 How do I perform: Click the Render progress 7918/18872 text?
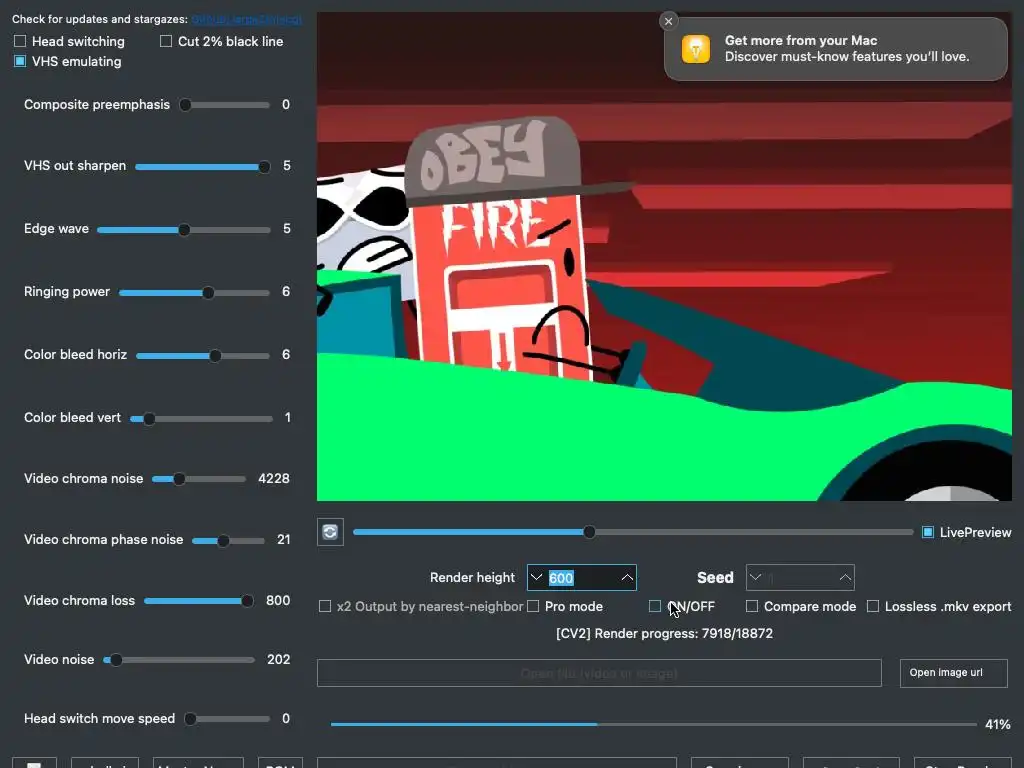pos(664,633)
